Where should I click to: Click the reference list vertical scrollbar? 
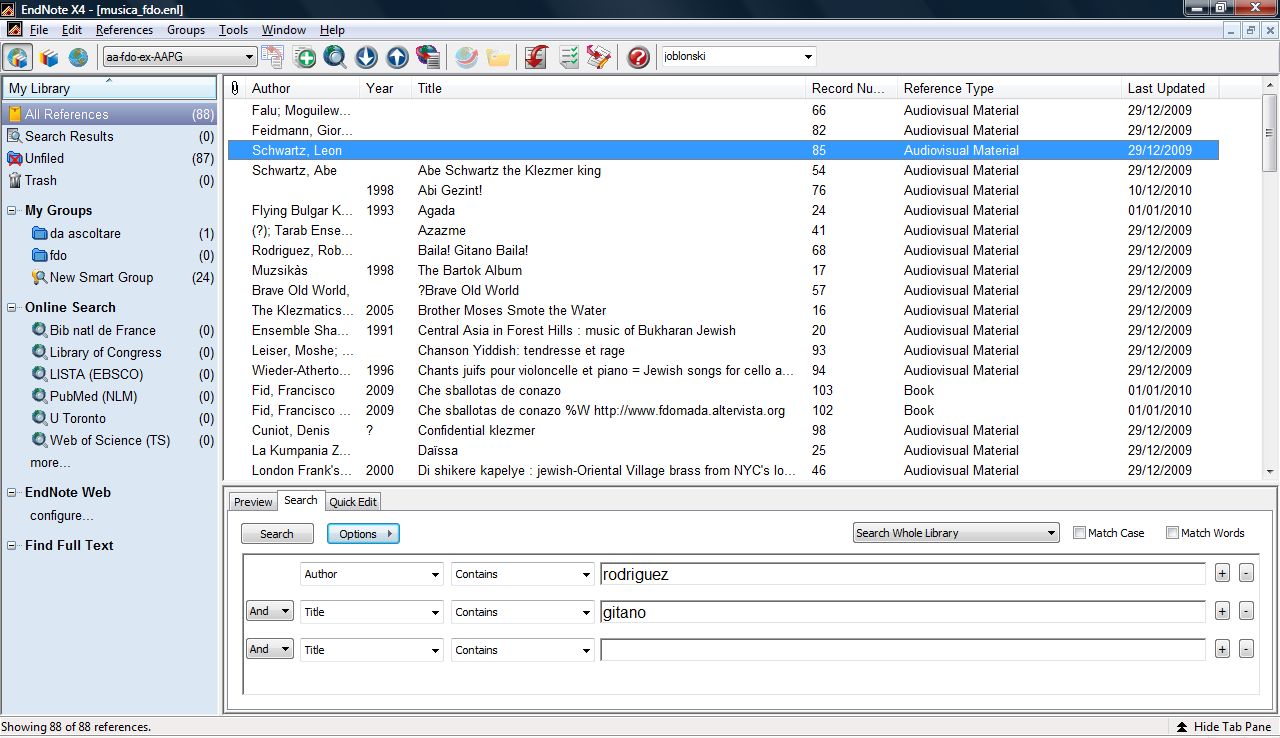pos(1270,280)
